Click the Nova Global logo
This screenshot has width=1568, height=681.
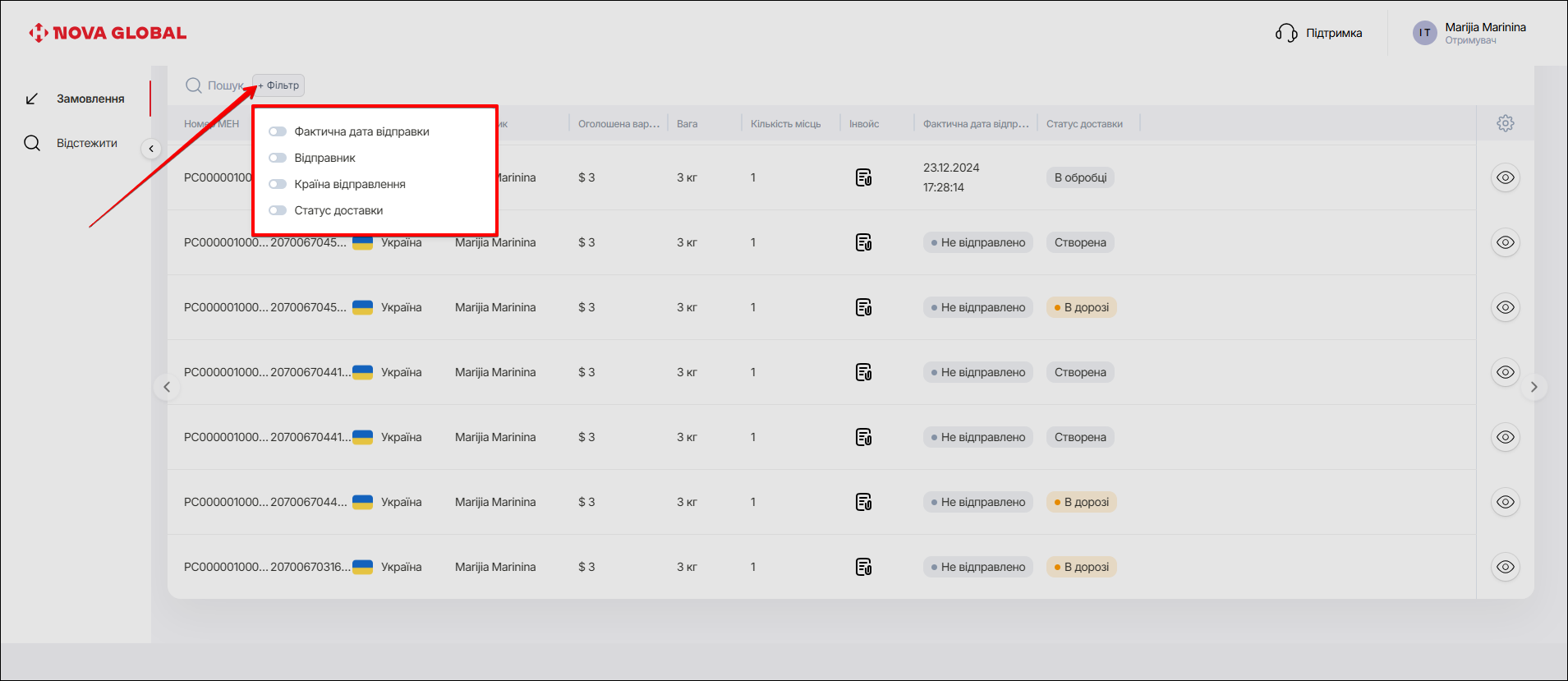tap(108, 33)
